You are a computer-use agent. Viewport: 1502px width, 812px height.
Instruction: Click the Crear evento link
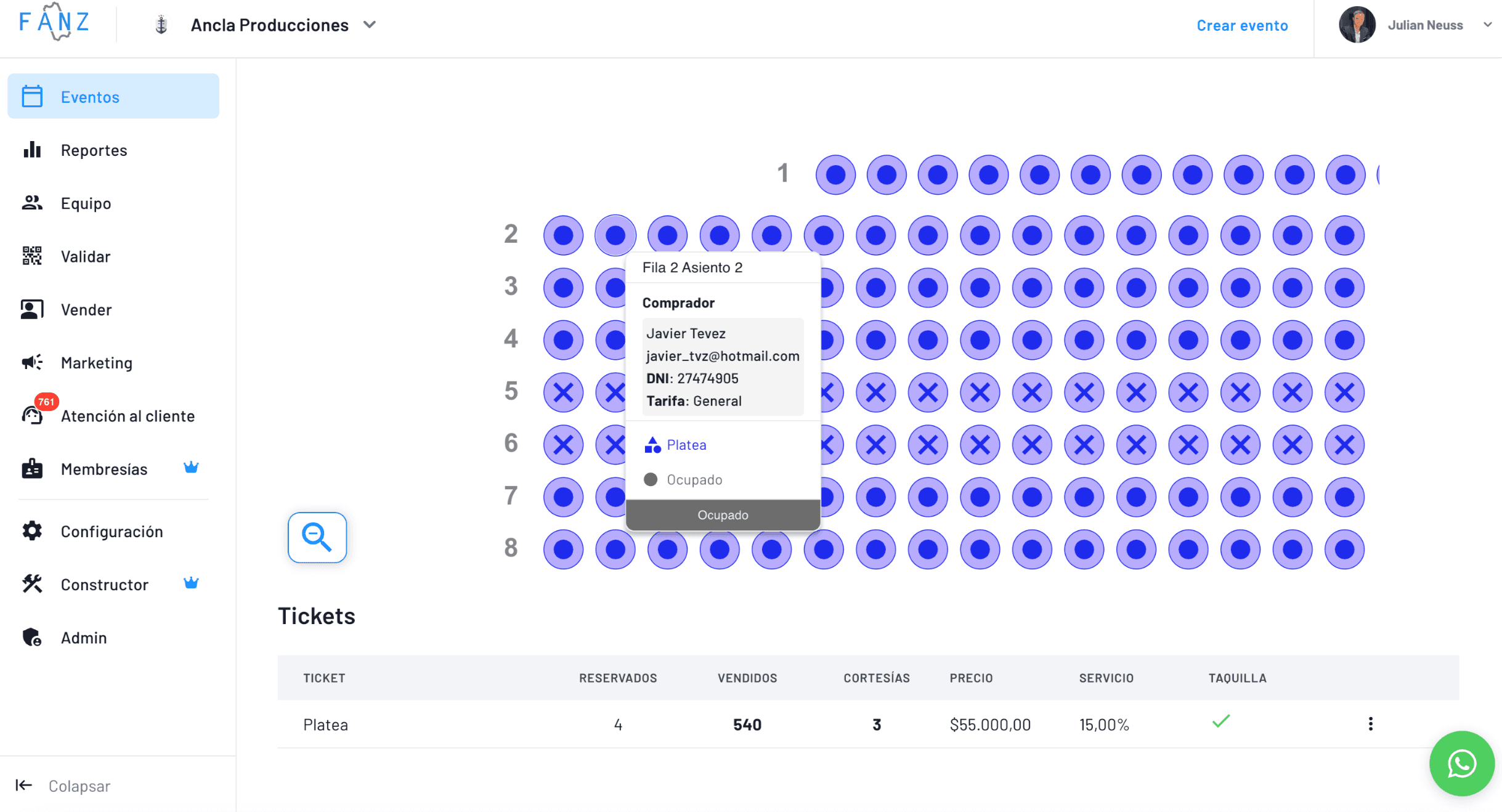[1242, 25]
